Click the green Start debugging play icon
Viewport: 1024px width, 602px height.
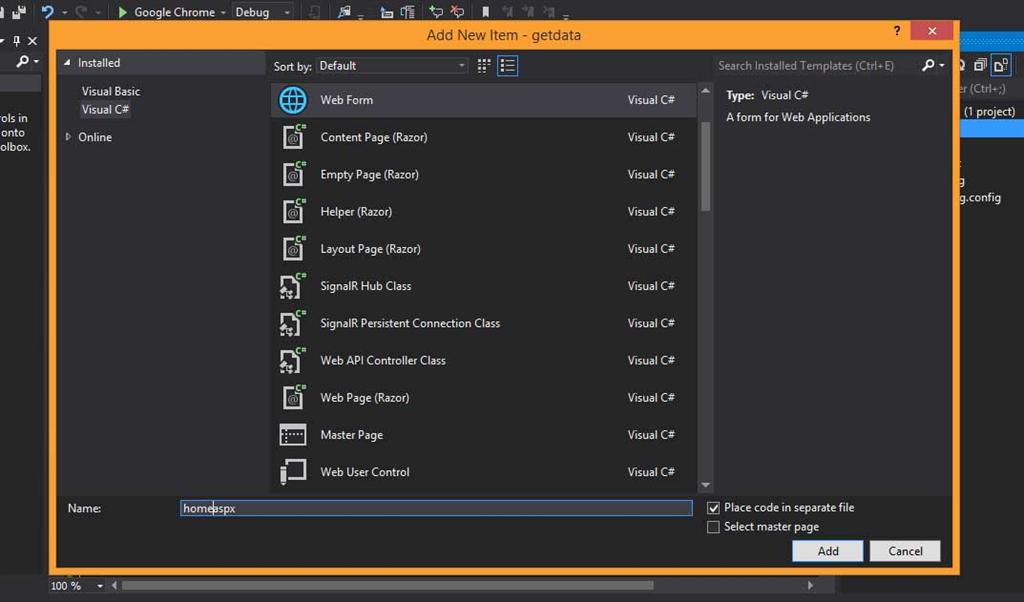coord(122,12)
